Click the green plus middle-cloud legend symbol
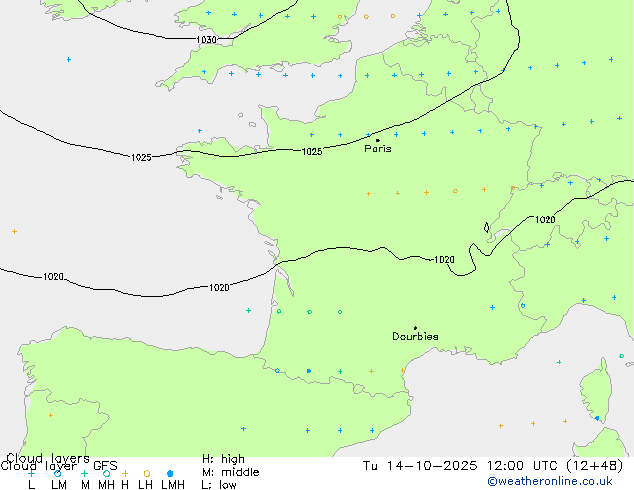 tap(84, 473)
